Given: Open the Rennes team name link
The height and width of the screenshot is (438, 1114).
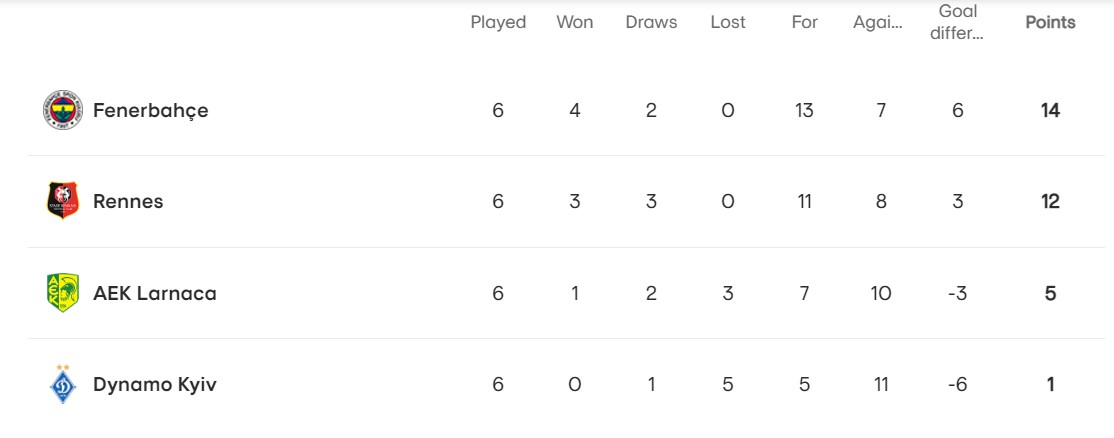Looking at the screenshot, I should tap(128, 202).
